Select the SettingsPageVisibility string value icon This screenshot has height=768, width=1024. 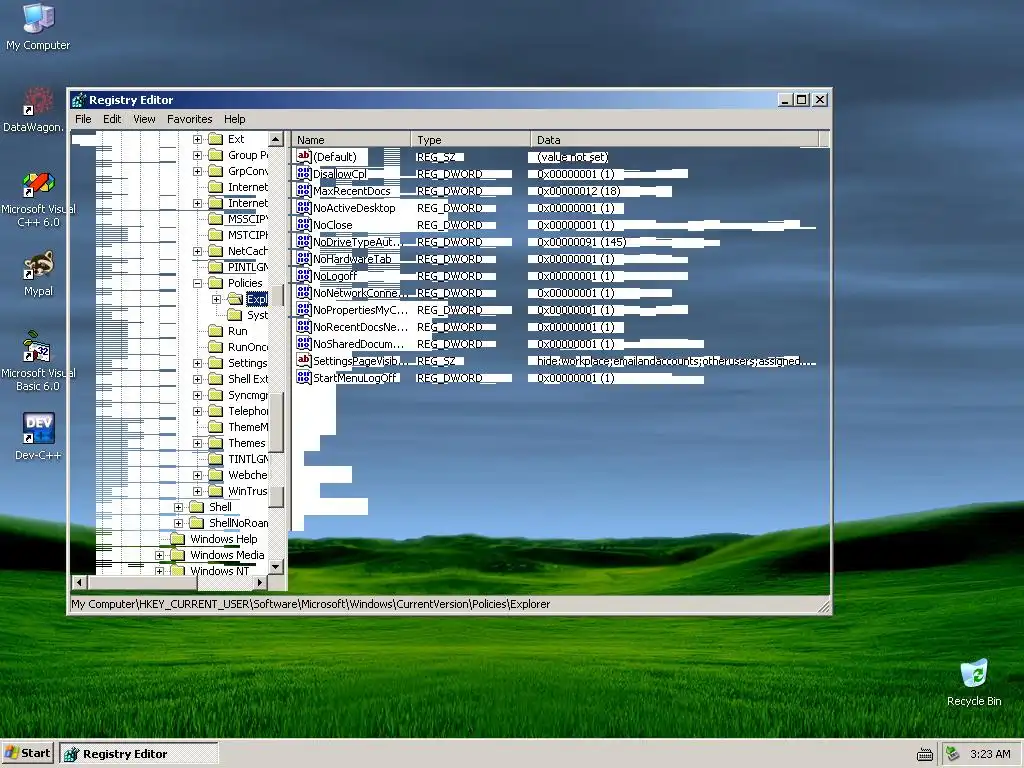[303, 360]
